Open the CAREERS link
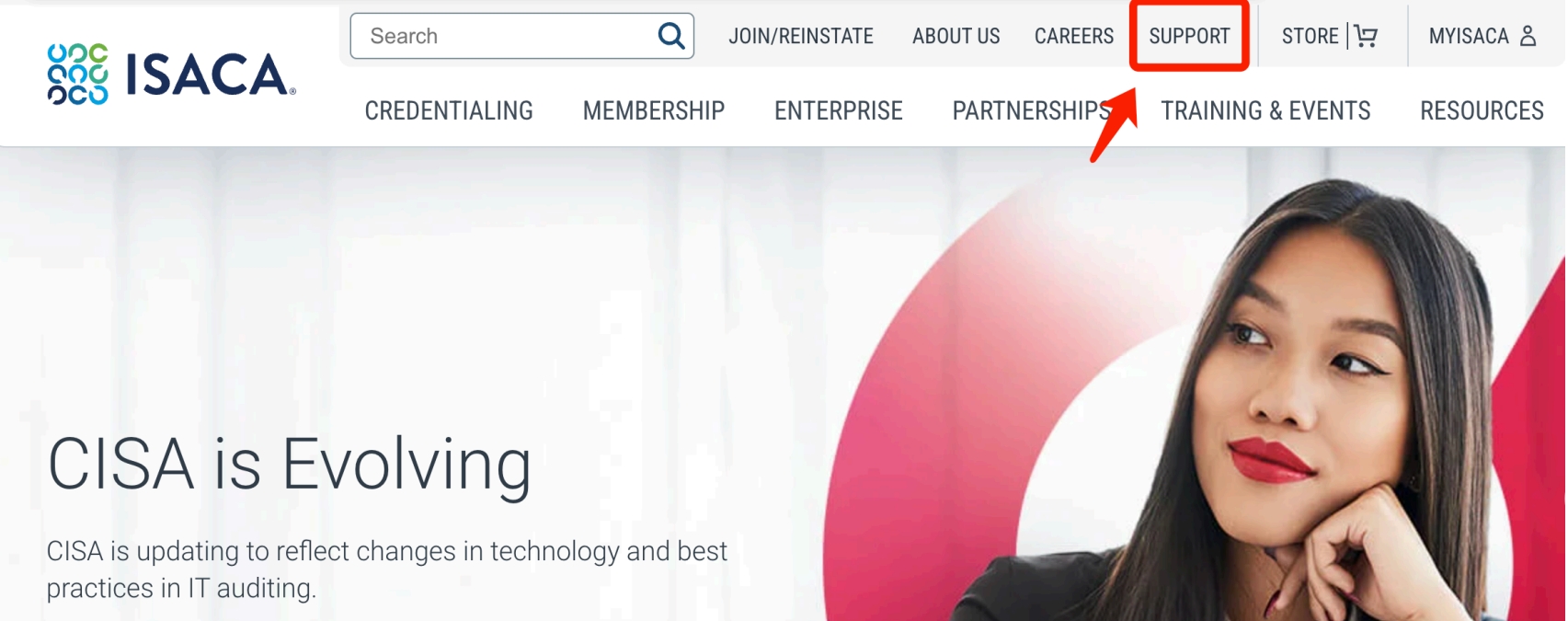The width and height of the screenshot is (1568, 621). [1073, 36]
